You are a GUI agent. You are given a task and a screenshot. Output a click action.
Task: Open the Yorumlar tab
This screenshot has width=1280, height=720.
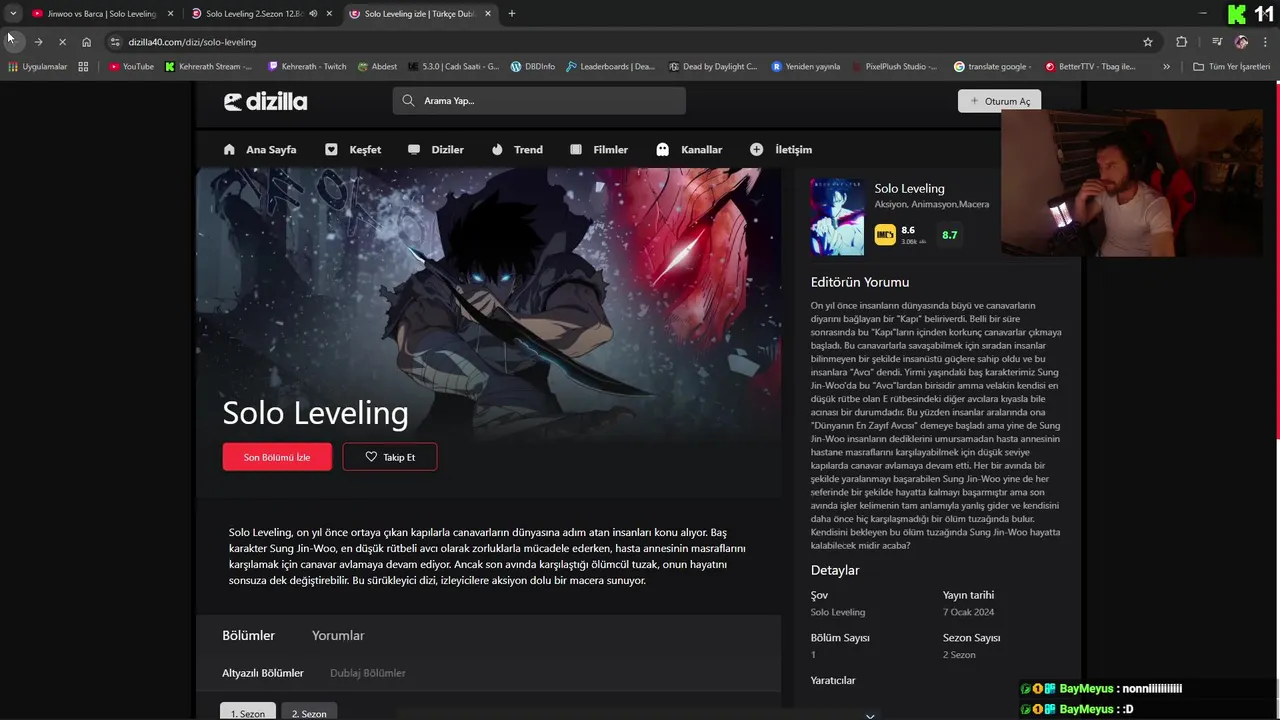tap(338, 636)
